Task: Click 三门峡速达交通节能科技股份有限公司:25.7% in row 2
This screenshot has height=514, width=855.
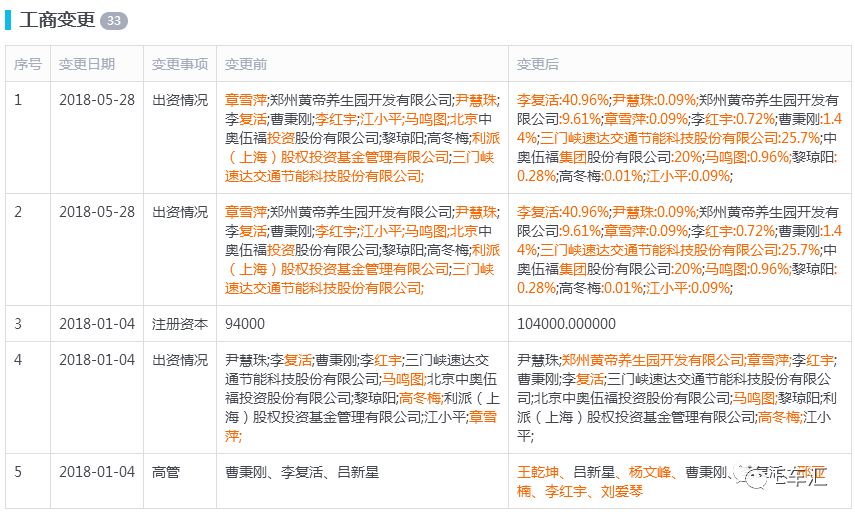Action: coord(681,250)
